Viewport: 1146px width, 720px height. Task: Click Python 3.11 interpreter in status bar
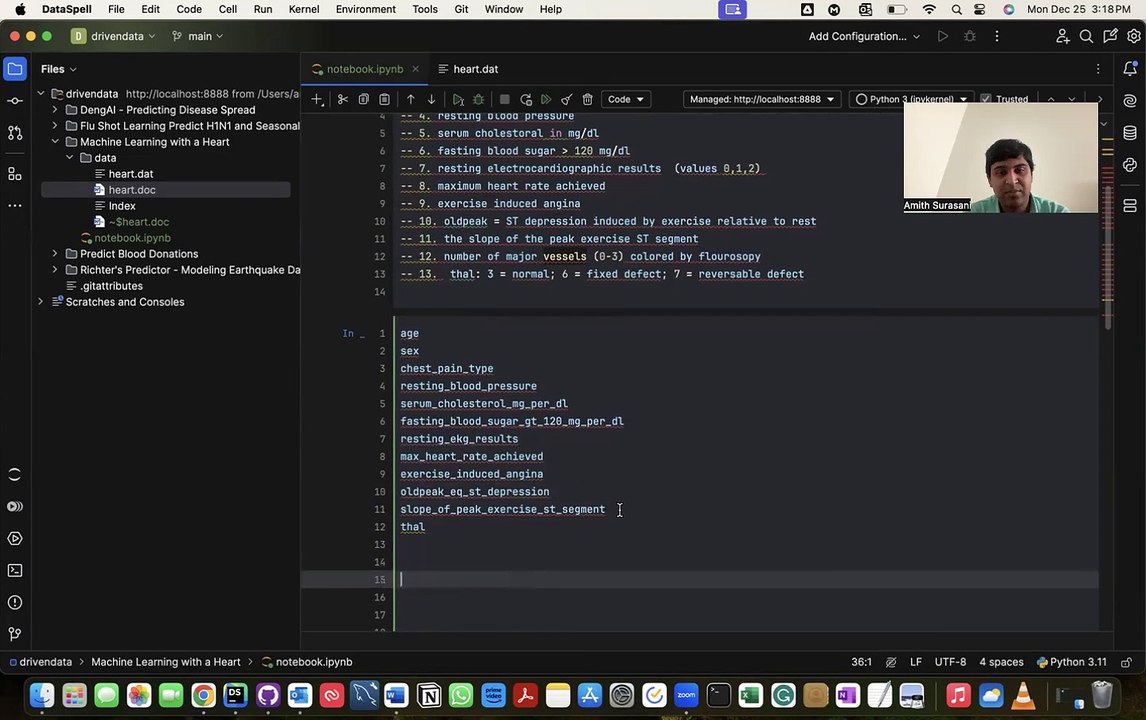coord(1071,662)
